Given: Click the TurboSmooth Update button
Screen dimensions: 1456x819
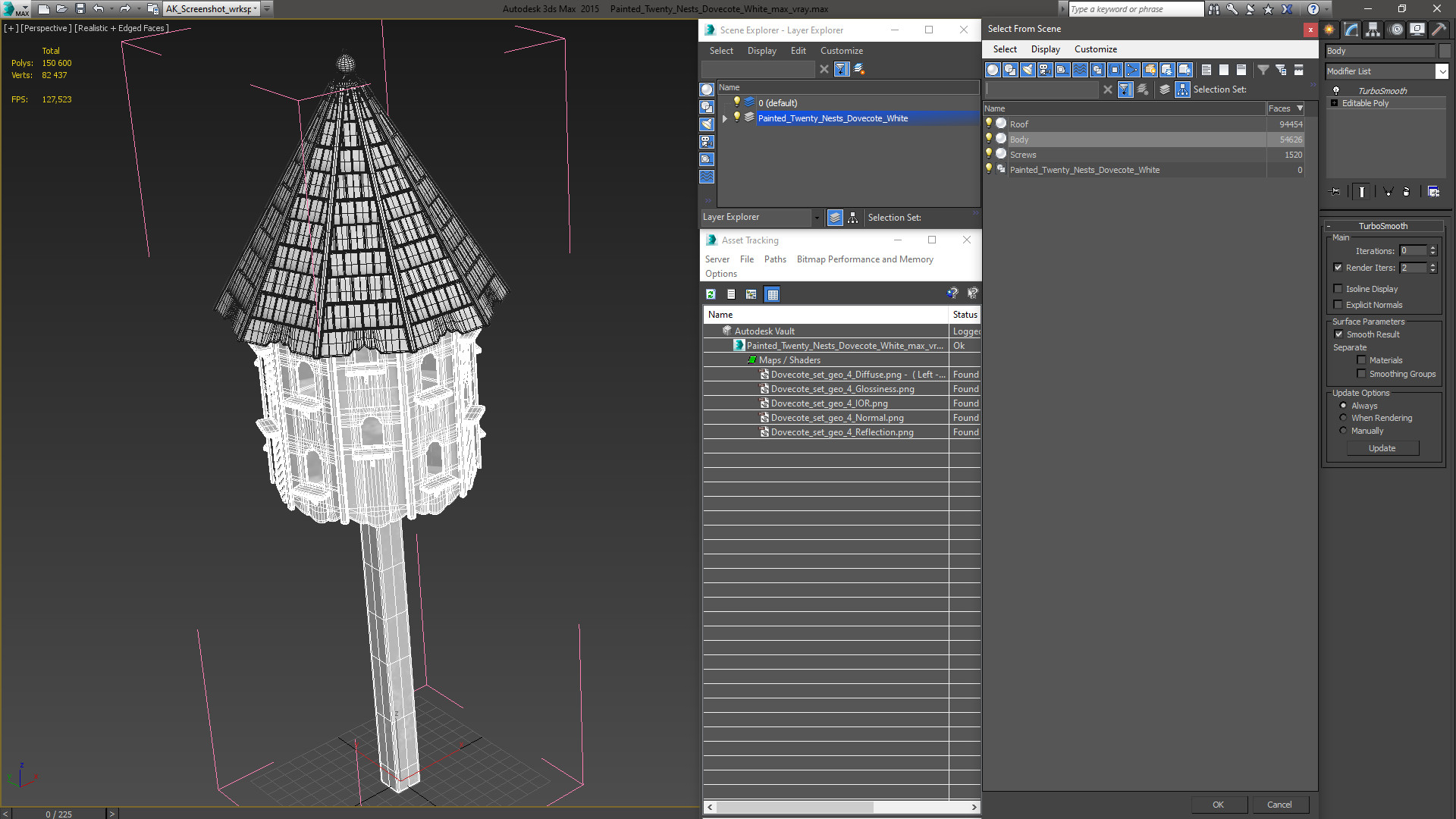Looking at the screenshot, I should click(x=1382, y=448).
